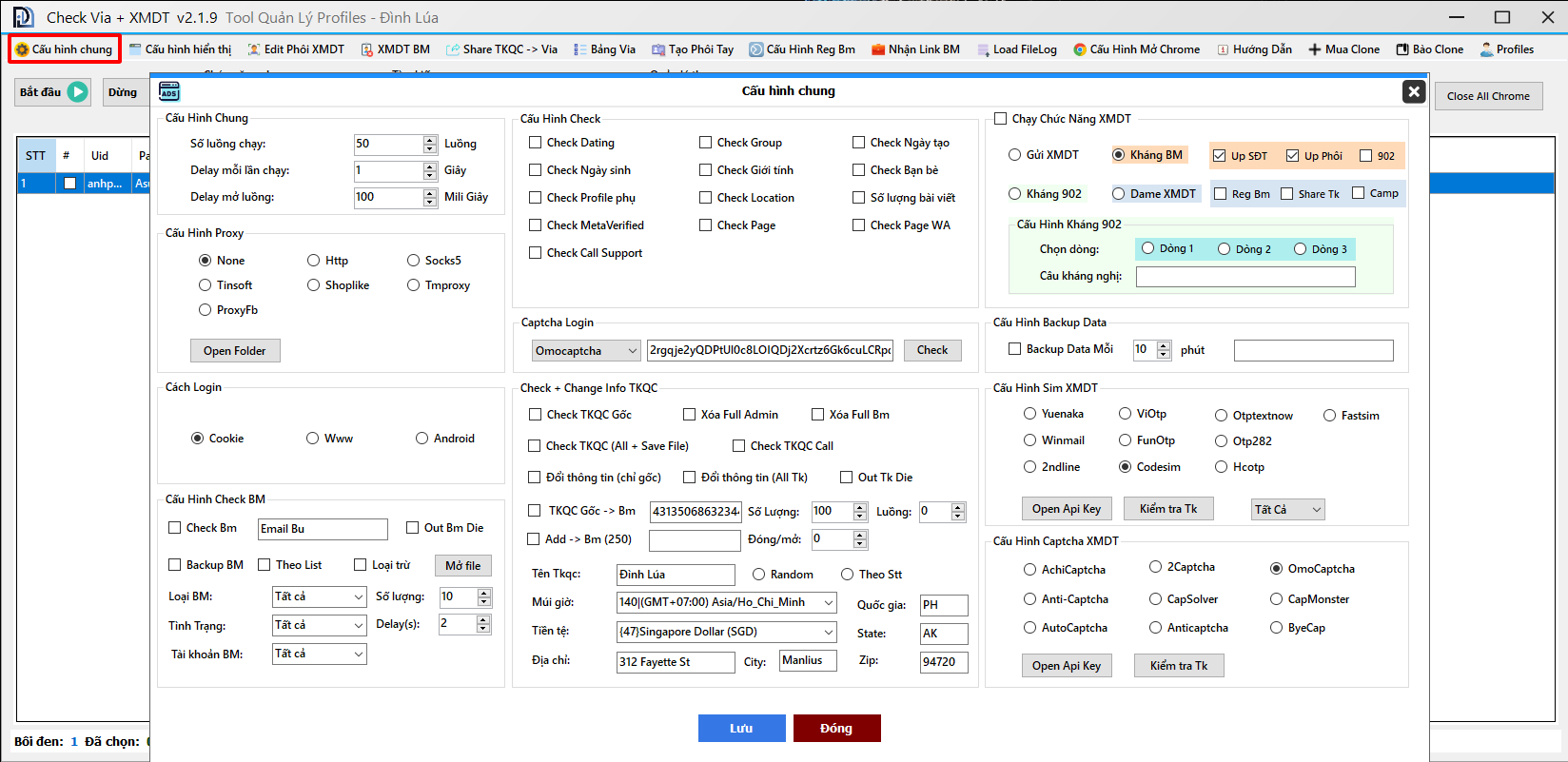Expand the Omocaptcha login dropdown
This screenshot has height=762, width=1568.
click(632, 351)
